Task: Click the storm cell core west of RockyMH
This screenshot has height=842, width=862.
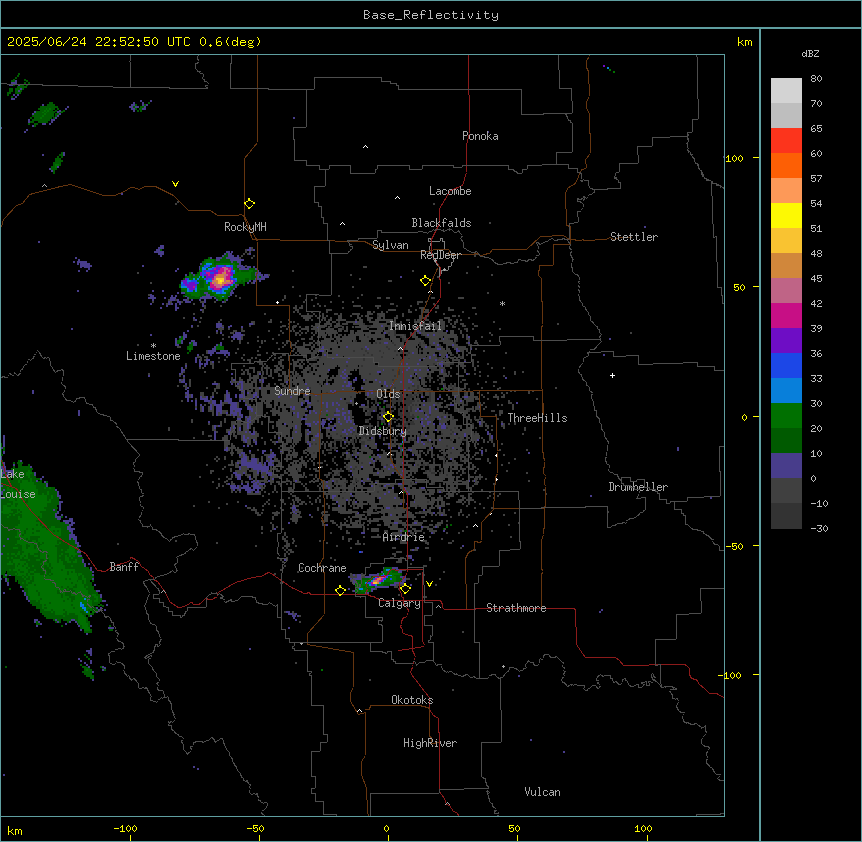Action: [221, 278]
